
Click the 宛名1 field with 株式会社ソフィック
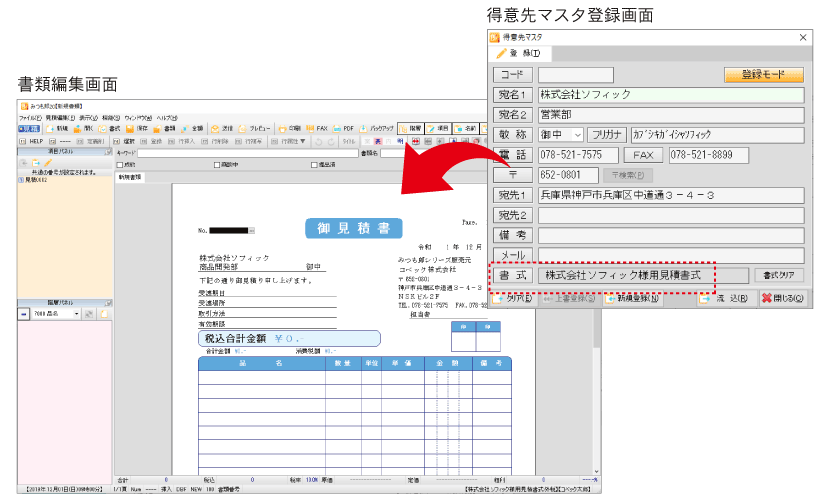[671, 95]
